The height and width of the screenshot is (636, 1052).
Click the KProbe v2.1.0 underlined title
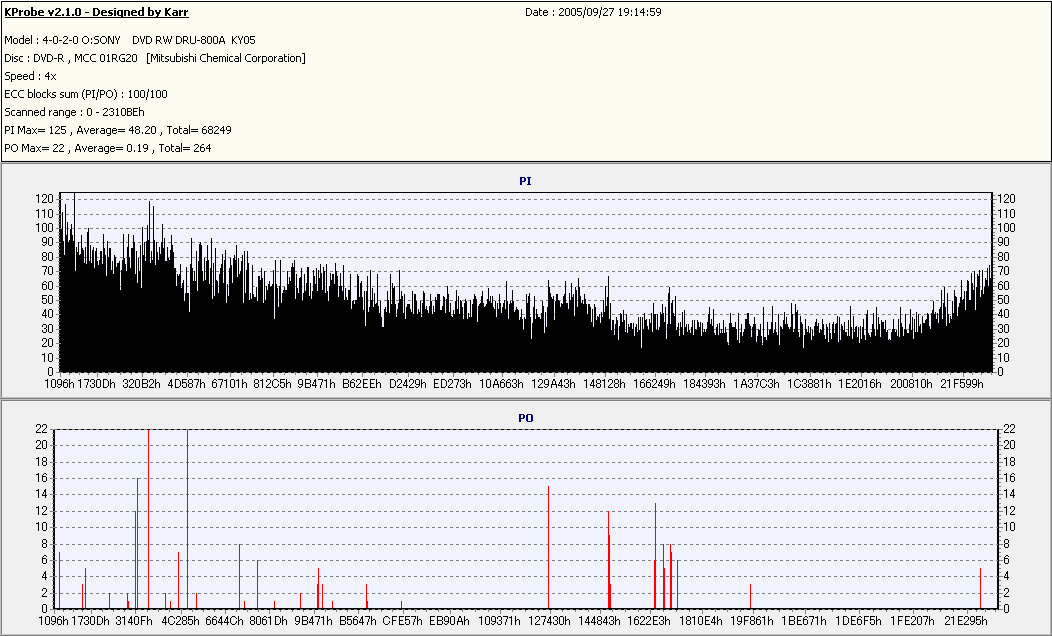pos(96,13)
